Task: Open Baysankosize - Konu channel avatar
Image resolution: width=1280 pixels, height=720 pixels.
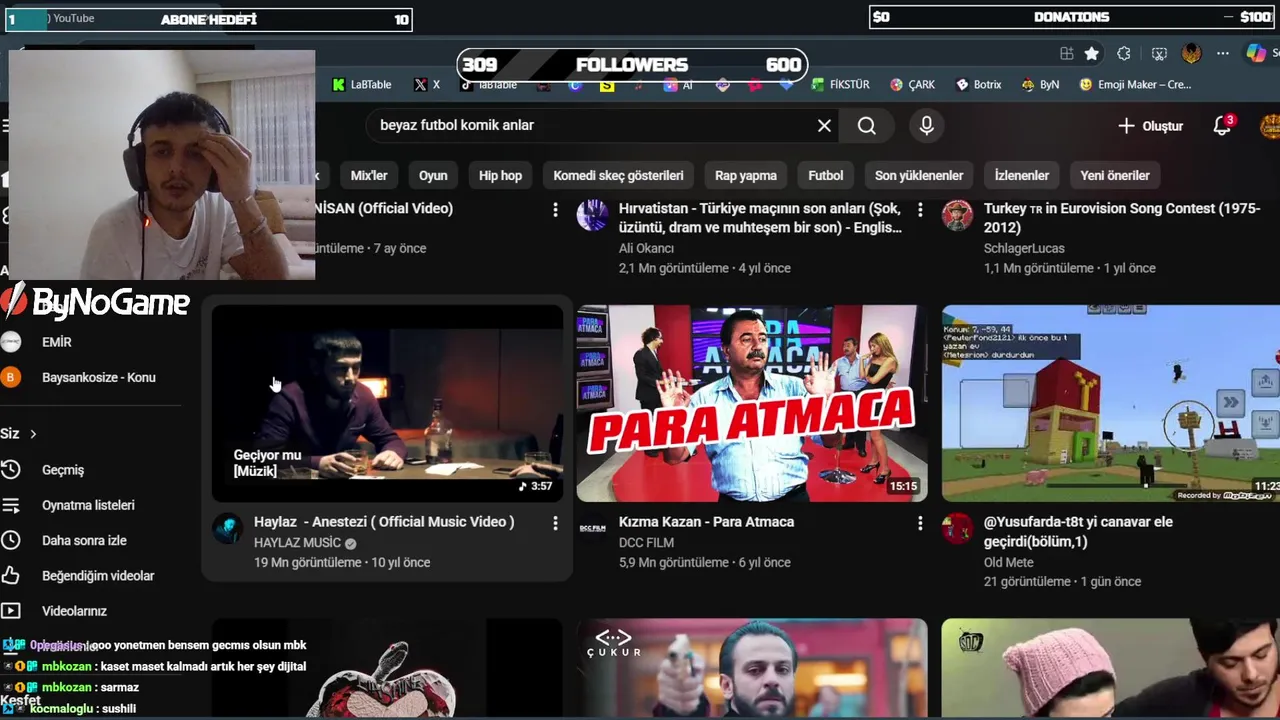Action: pos(11,377)
